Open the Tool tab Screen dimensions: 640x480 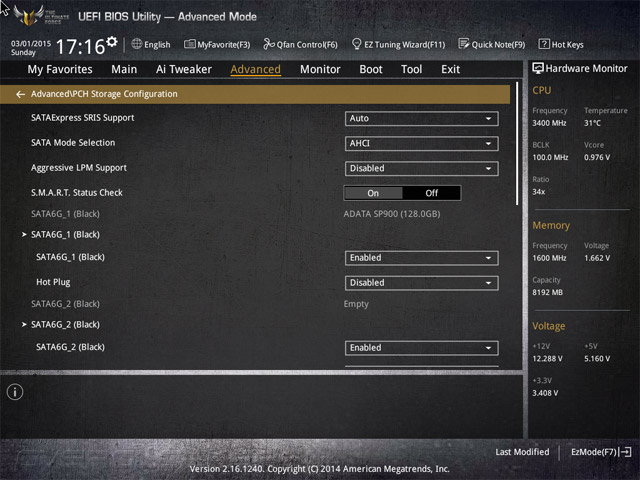point(411,69)
